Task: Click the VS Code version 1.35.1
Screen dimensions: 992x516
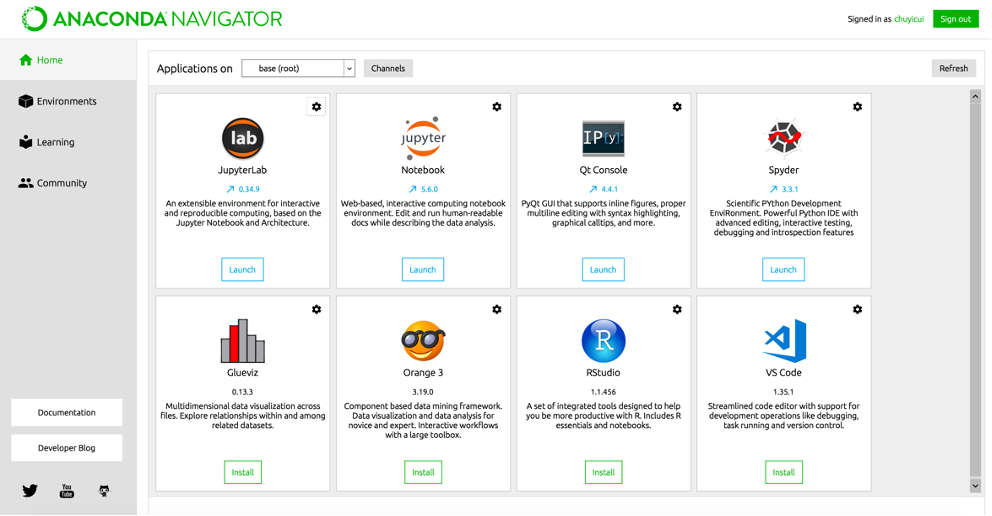Action: click(x=784, y=392)
